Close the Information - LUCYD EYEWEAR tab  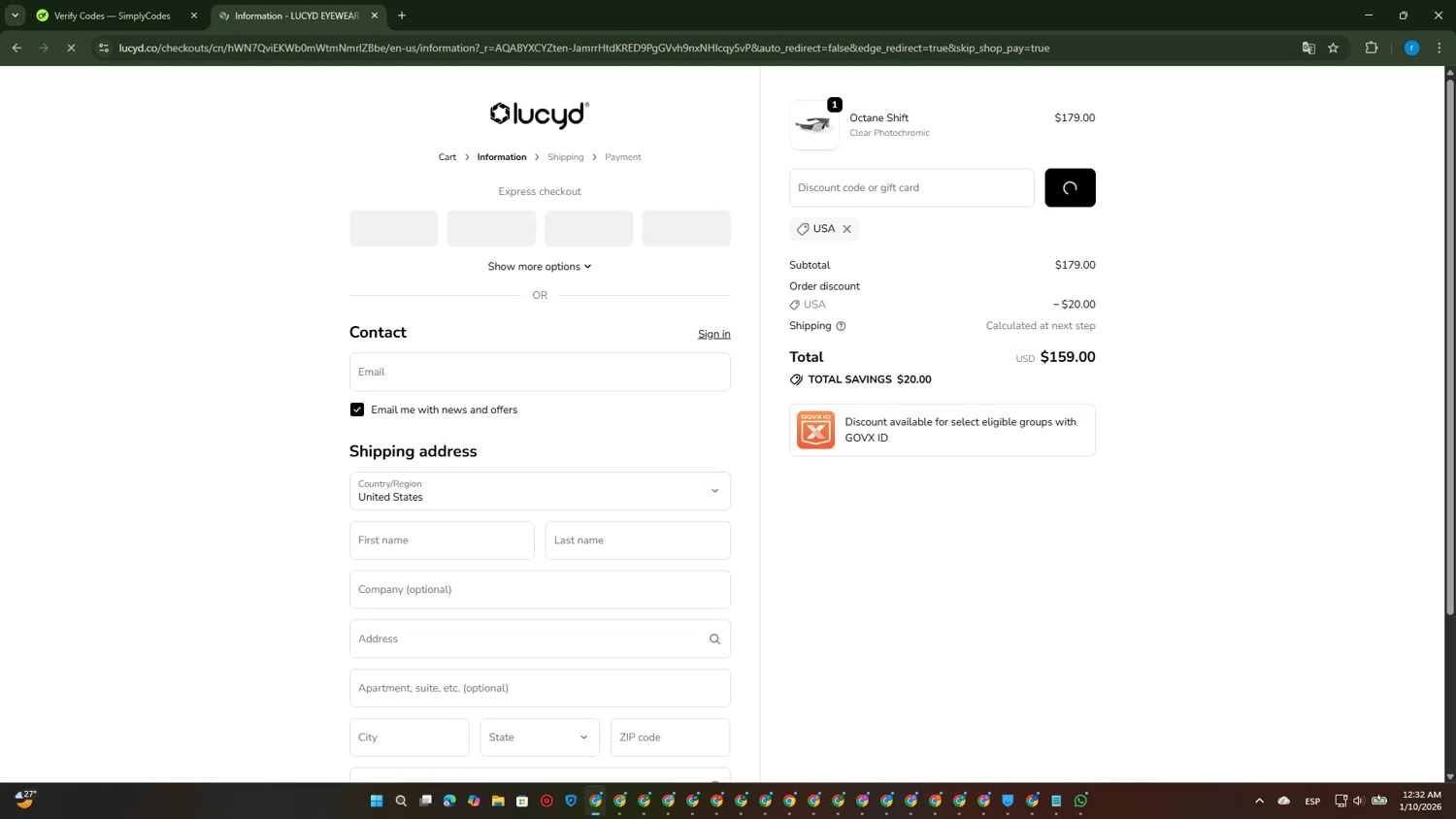coord(375,16)
